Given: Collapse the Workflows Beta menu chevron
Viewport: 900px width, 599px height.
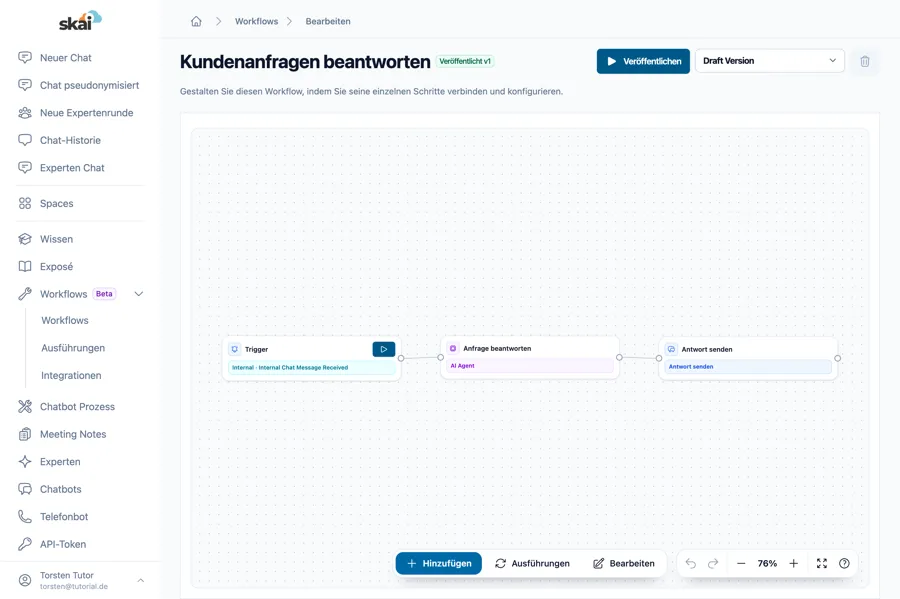Looking at the screenshot, I should pos(138,294).
